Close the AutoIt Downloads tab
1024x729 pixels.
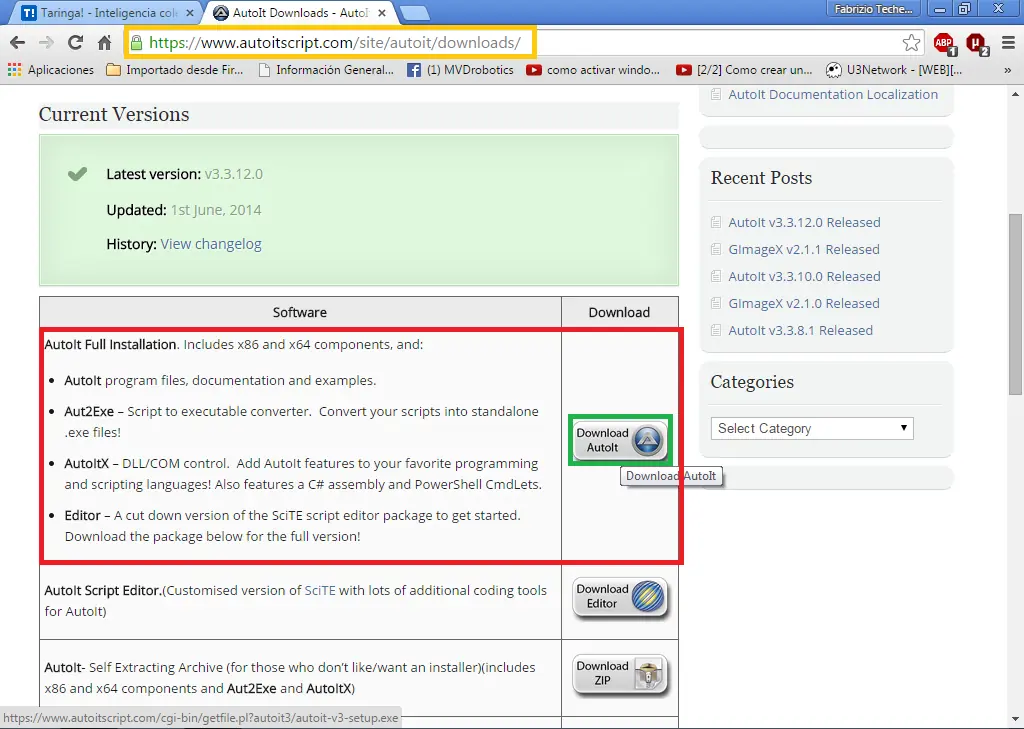coord(382,12)
